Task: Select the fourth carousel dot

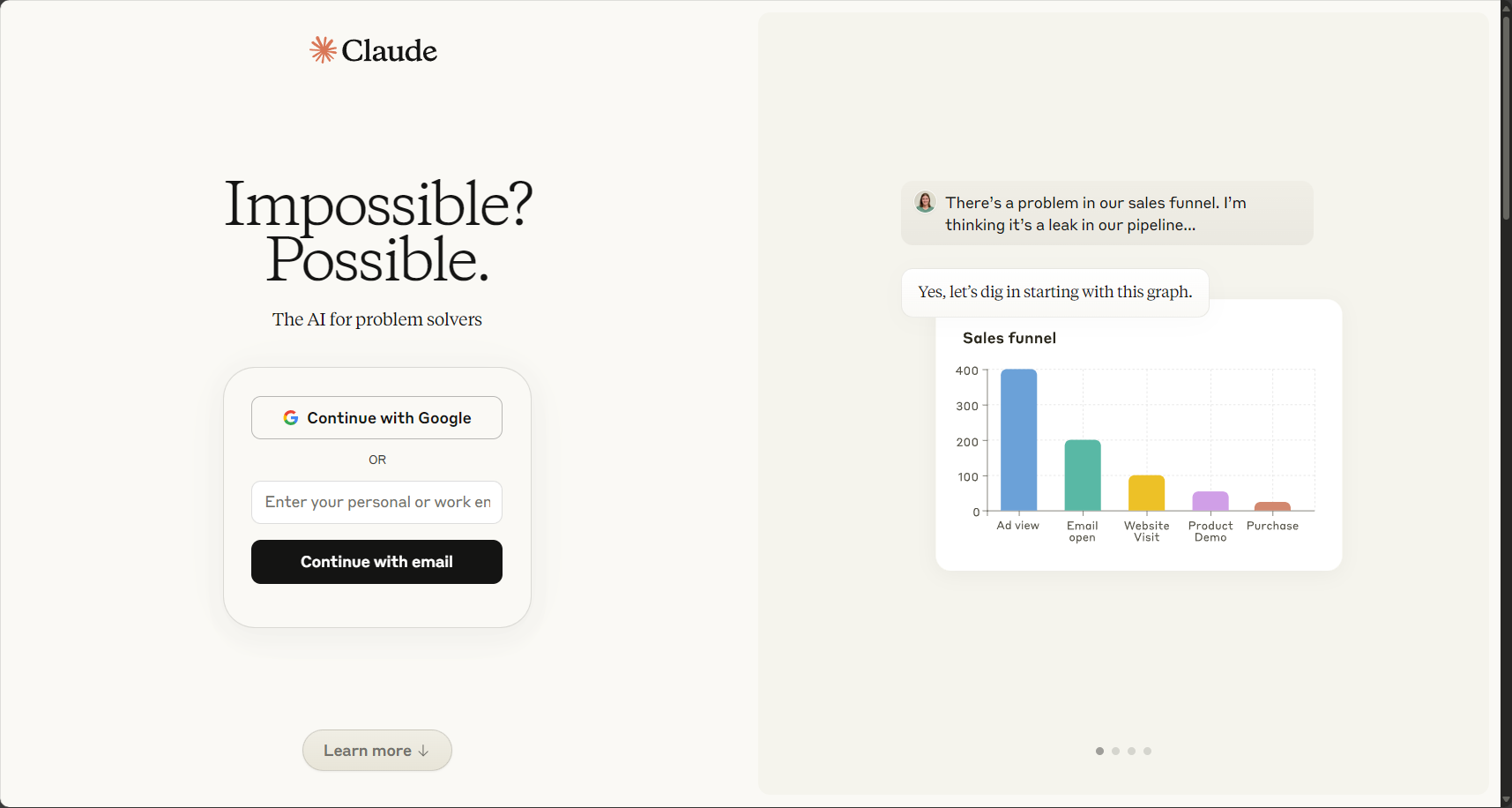Action: 1147,752
